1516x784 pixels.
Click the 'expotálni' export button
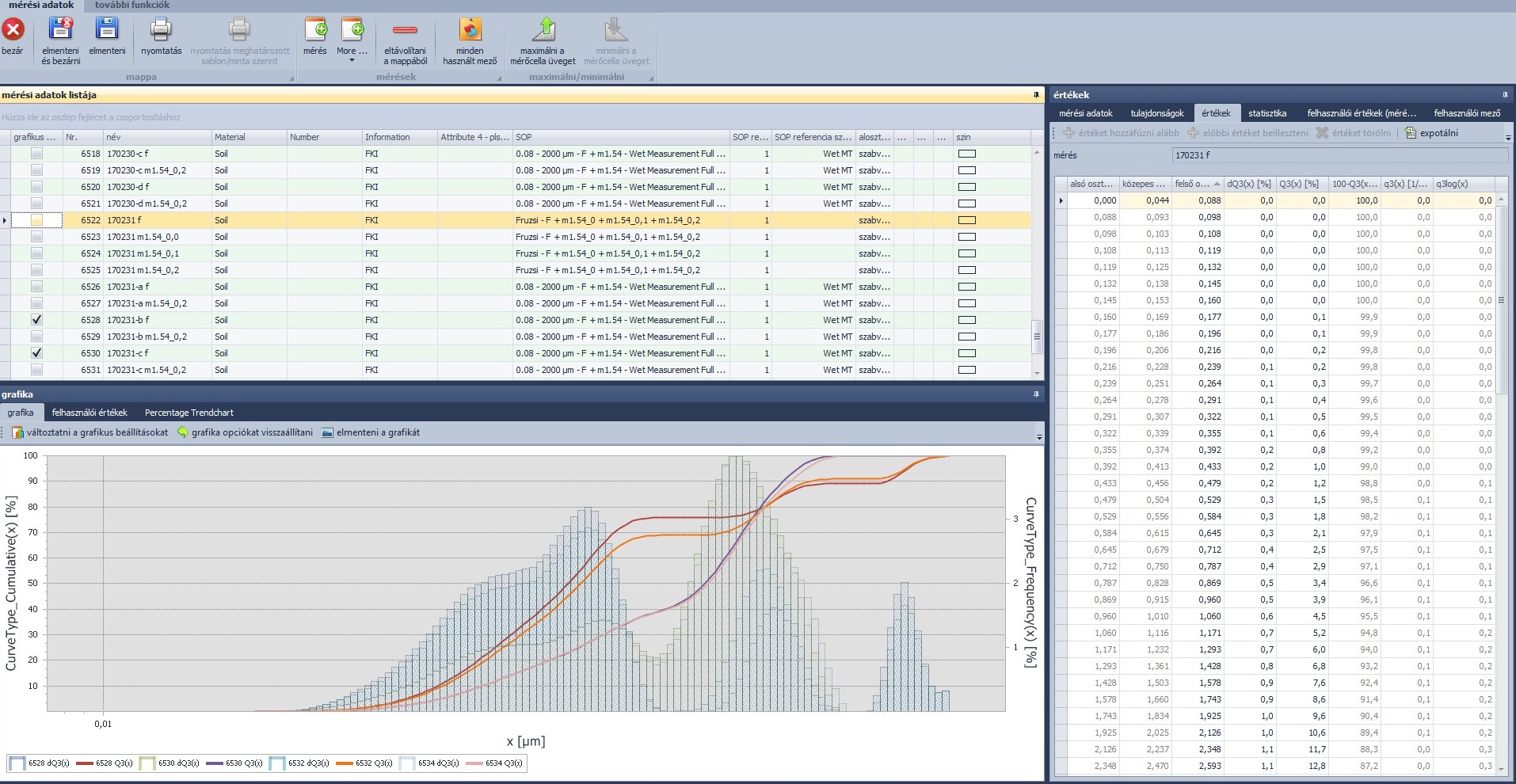click(x=1431, y=133)
